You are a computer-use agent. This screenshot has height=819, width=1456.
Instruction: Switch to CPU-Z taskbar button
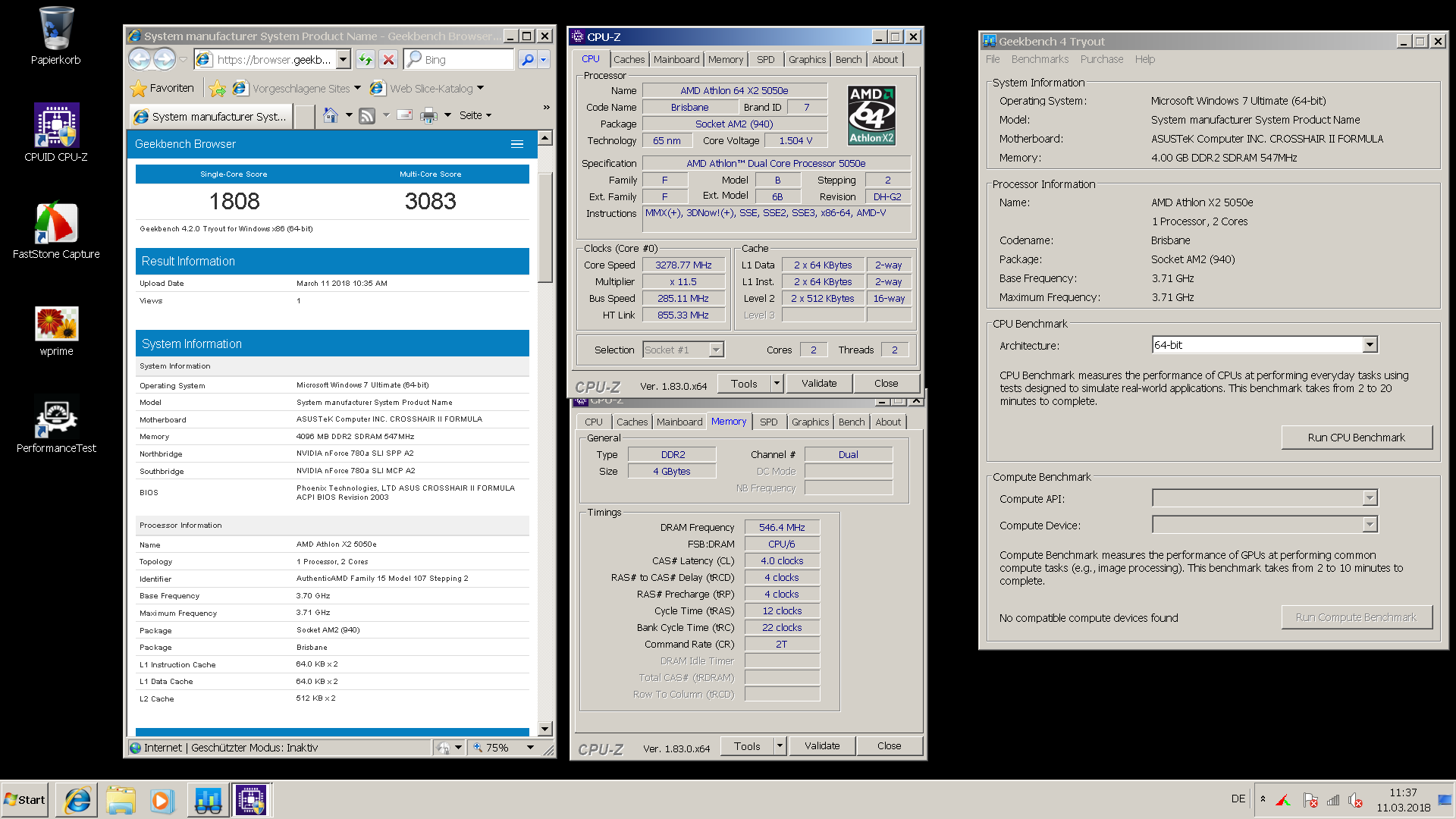(251, 800)
